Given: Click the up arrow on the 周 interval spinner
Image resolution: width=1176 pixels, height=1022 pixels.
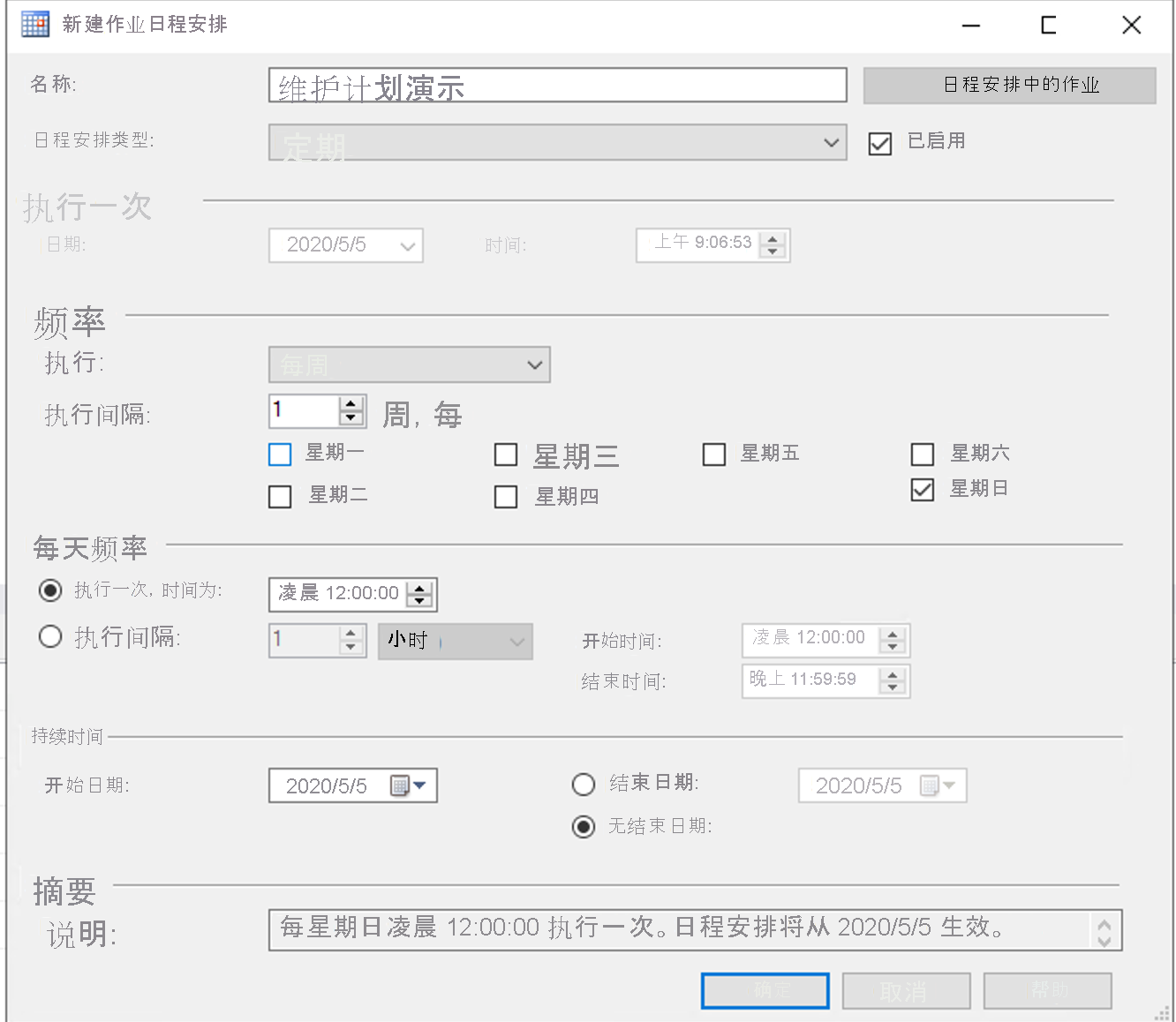Looking at the screenshot, I should [351, 405].
